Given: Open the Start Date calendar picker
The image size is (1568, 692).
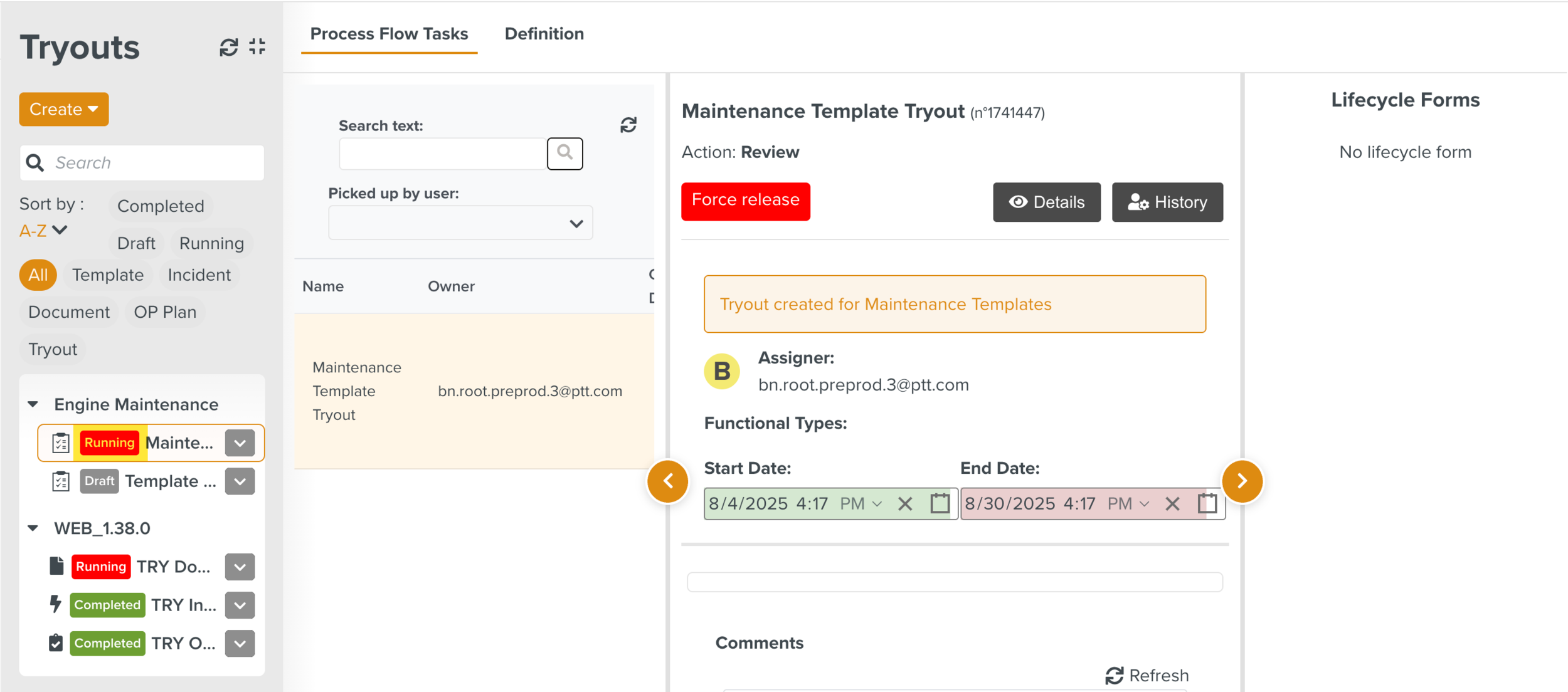Looking at the screenshot, I should click(938, 503).
